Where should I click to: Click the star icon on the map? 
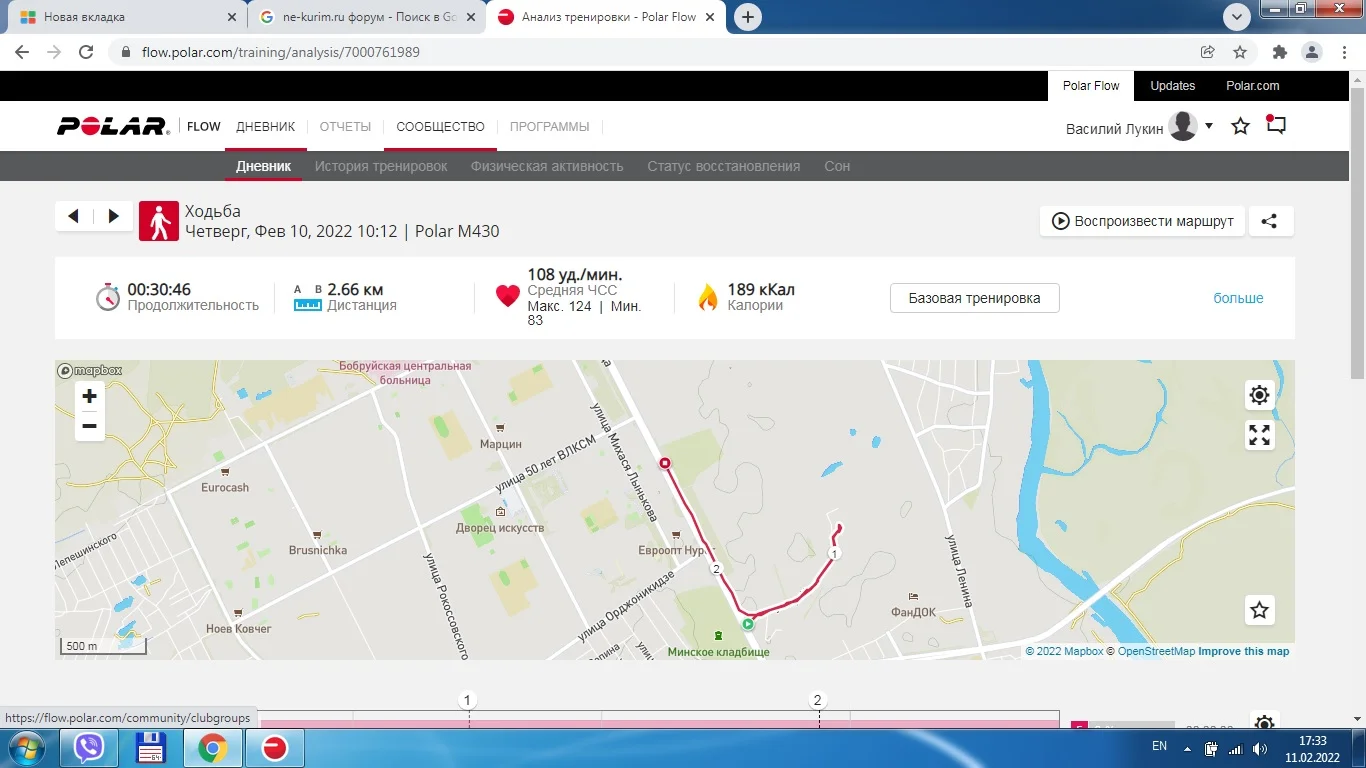[1259, 610]
